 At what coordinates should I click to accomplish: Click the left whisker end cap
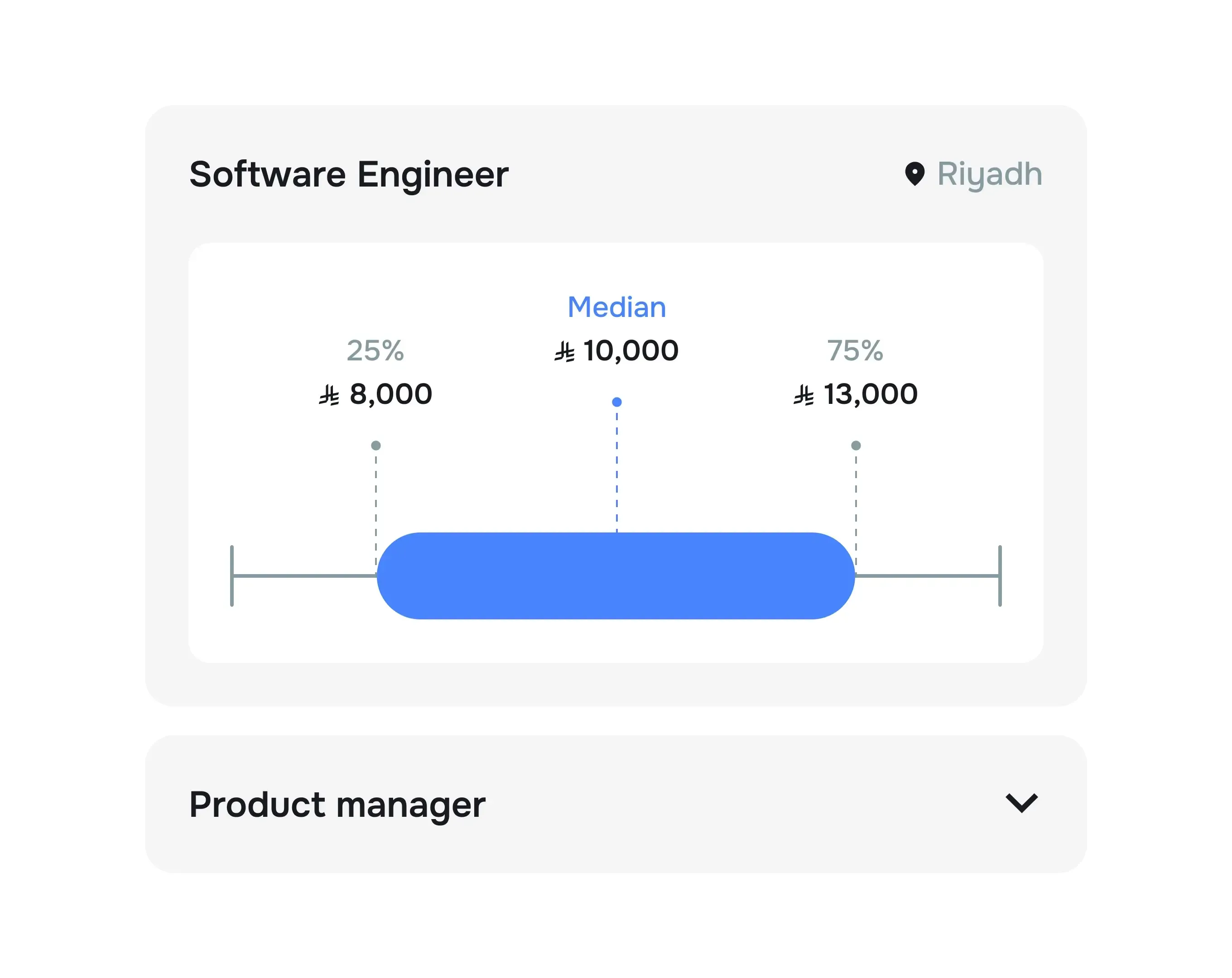coord(232,576)
